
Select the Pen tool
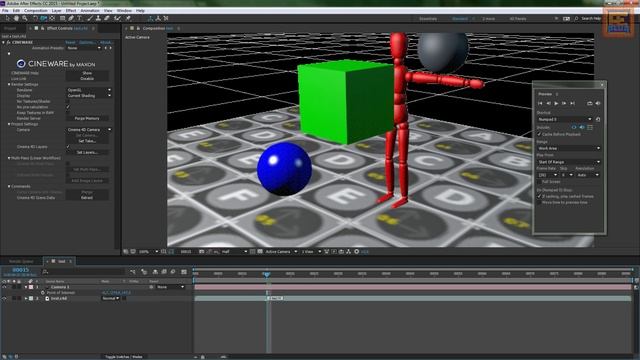pyautogui.click(x=71, y=18)
